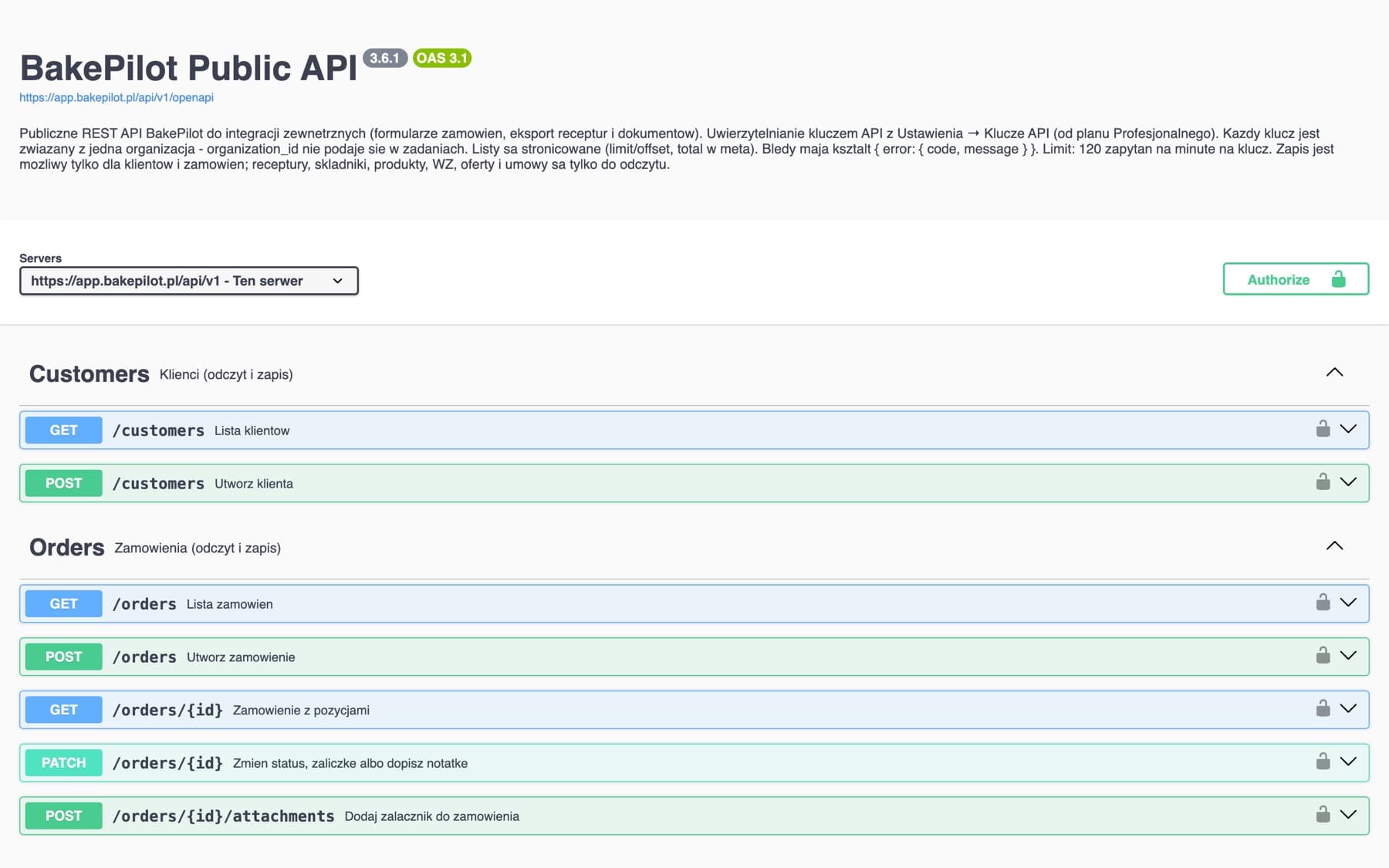Open the openapi specification link
This screenshot has width=1389, height=868.
click(117, 97)
